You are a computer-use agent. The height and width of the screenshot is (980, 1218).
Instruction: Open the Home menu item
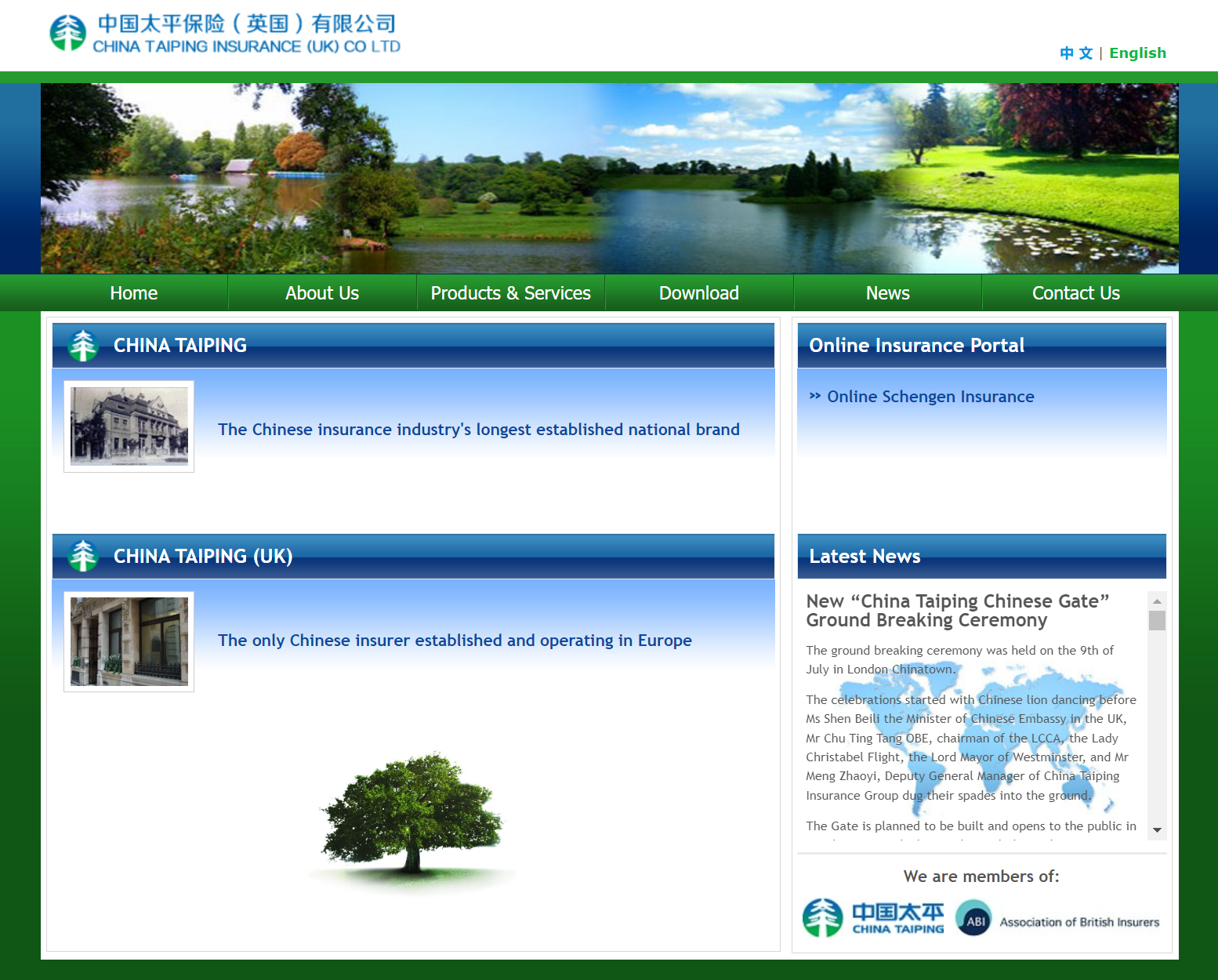pyautogui.click(x=134, y=293)
